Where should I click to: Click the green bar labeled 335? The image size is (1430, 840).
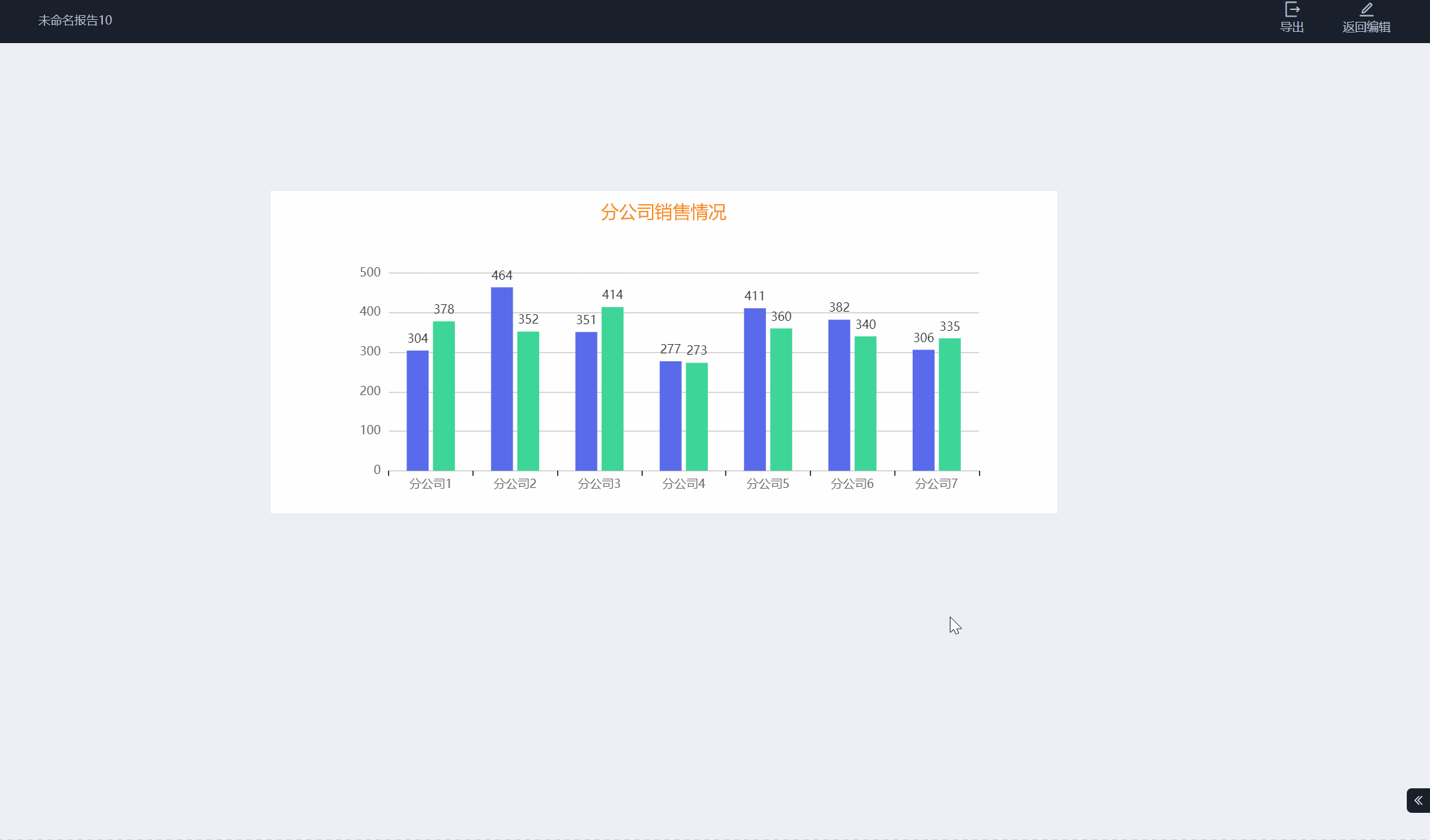(950, 404)
